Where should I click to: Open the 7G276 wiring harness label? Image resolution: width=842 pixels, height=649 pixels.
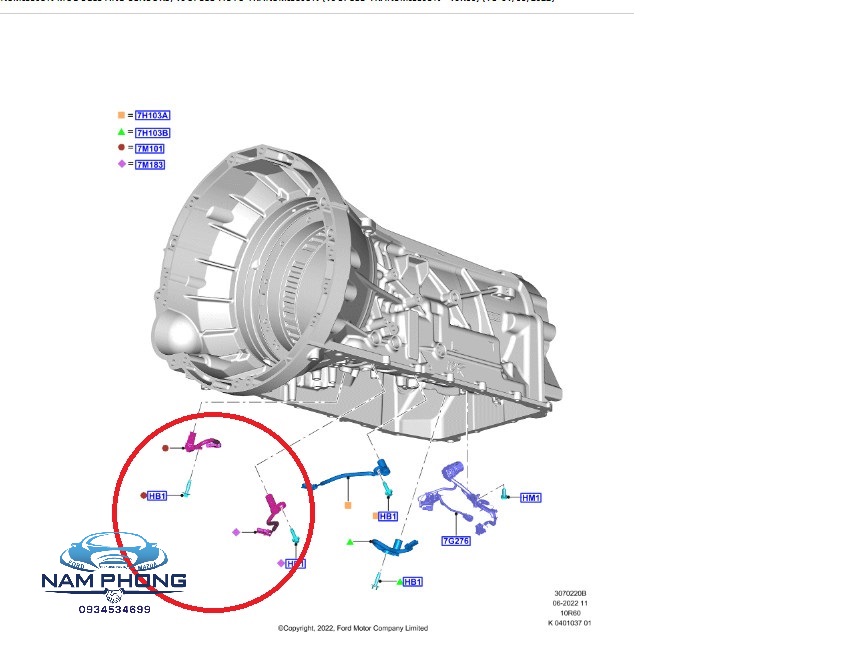click(x=456, y=541)
